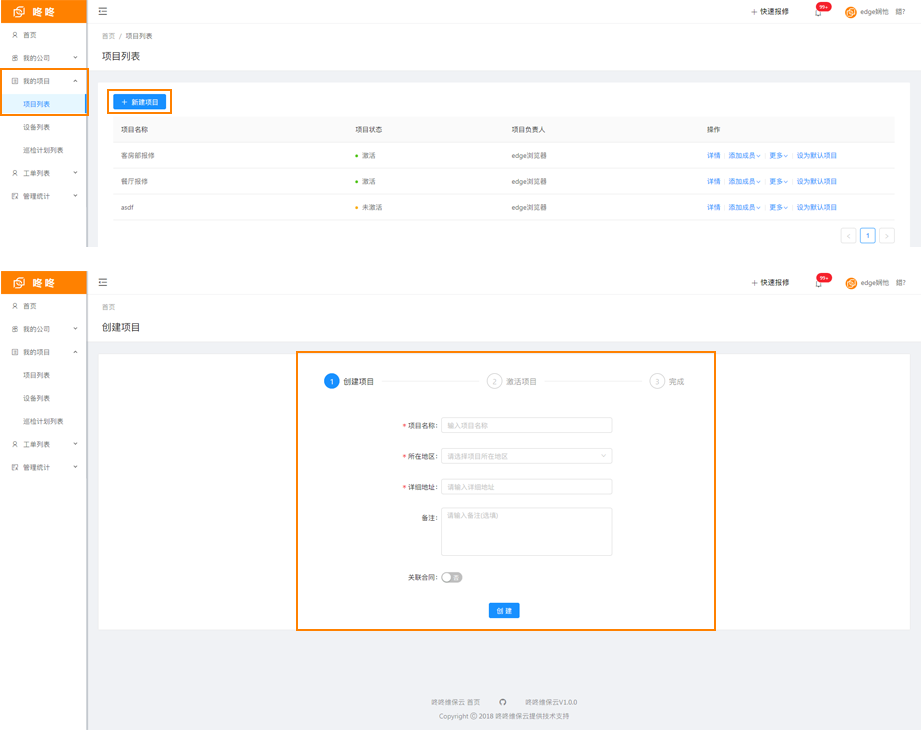The width and height of the screenshot is (921, 730).
Task: Click the blue 新建项目 button
Action: point(140,102)
